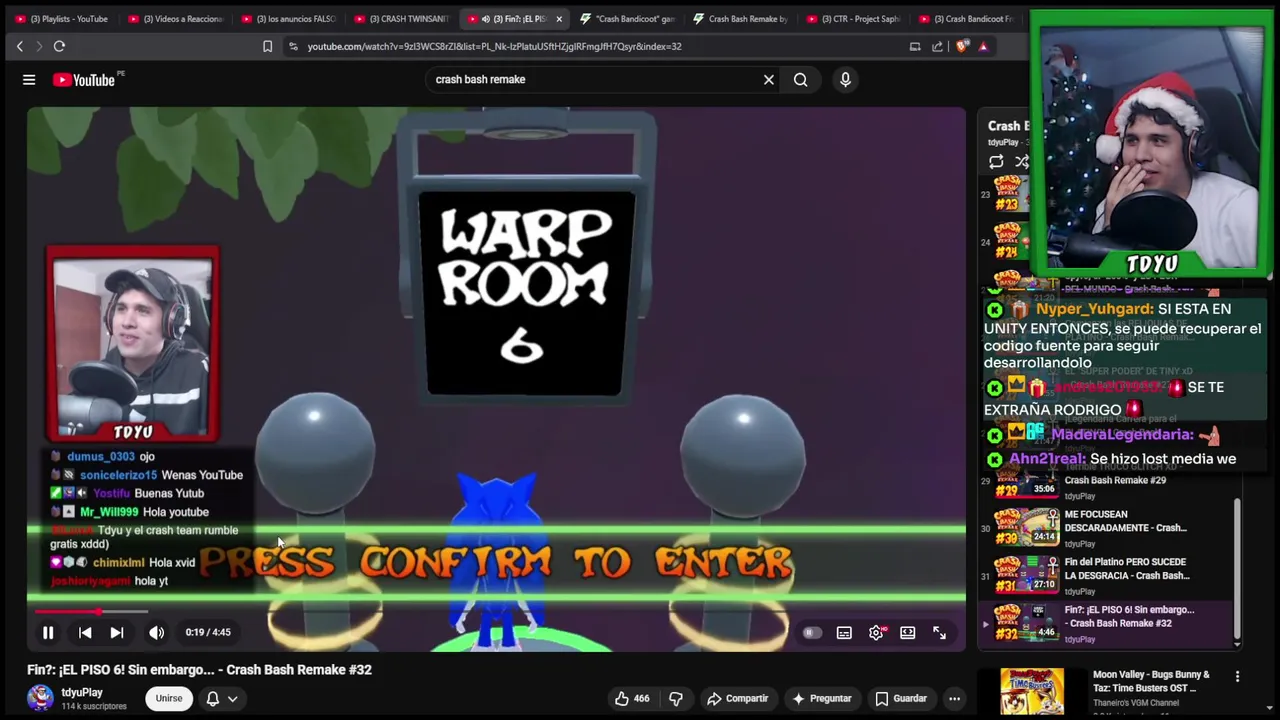Reload the page
This screenshot has width=1280, height=720.
(59, 46)
